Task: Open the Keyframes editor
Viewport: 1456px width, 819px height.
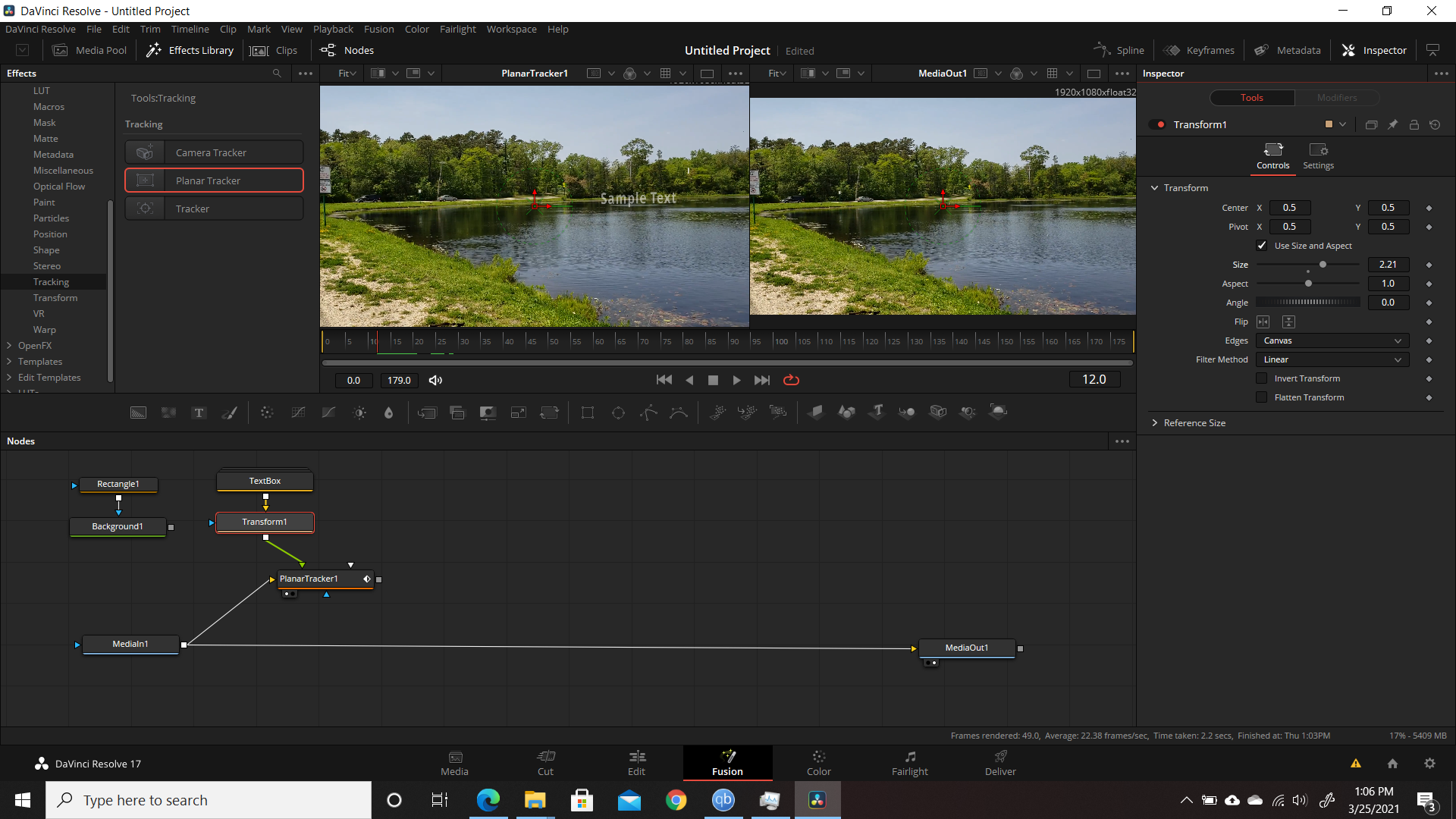Action: pos(1200,50)
